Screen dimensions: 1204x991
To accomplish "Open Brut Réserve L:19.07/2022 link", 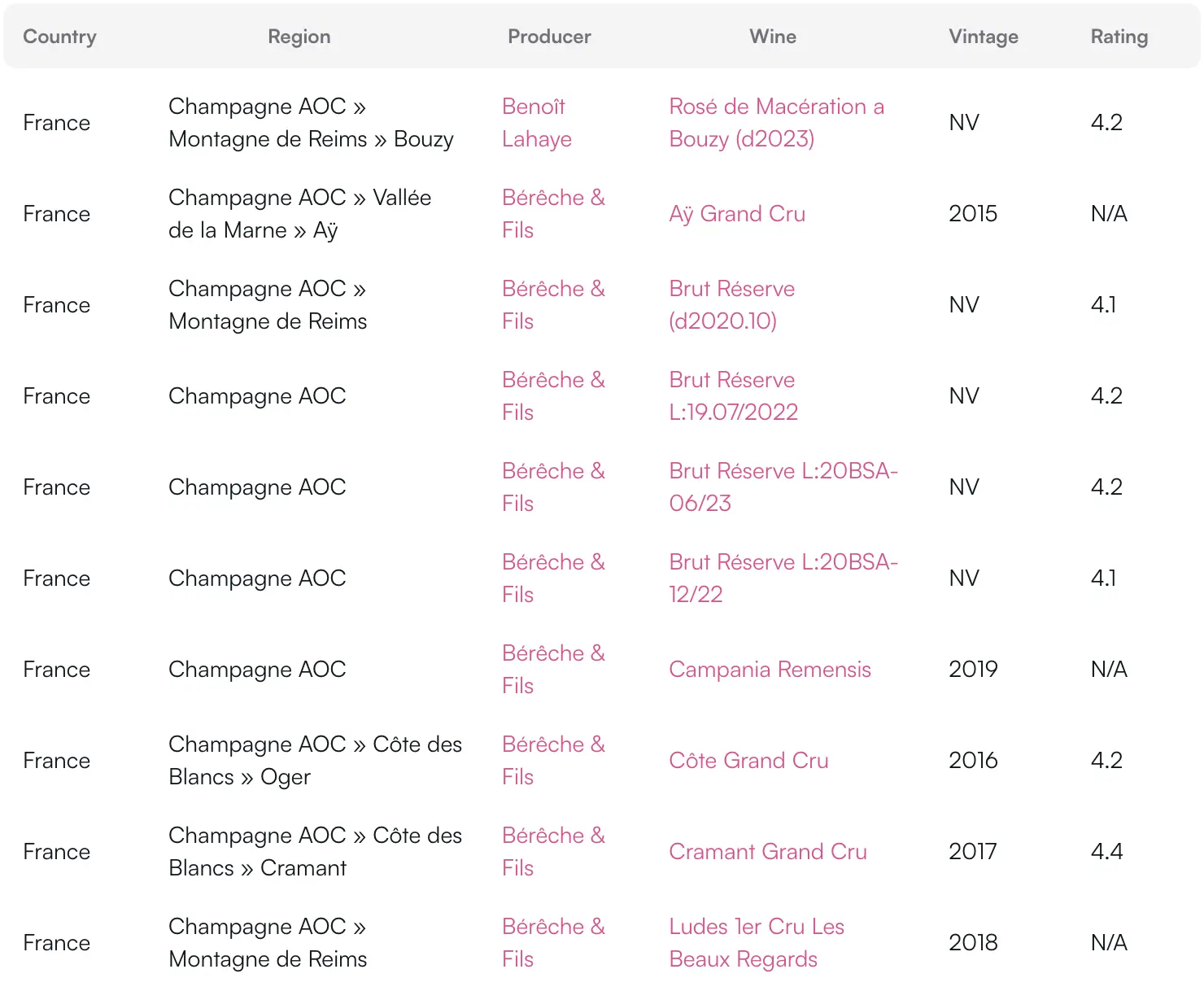I will point(732,396).
